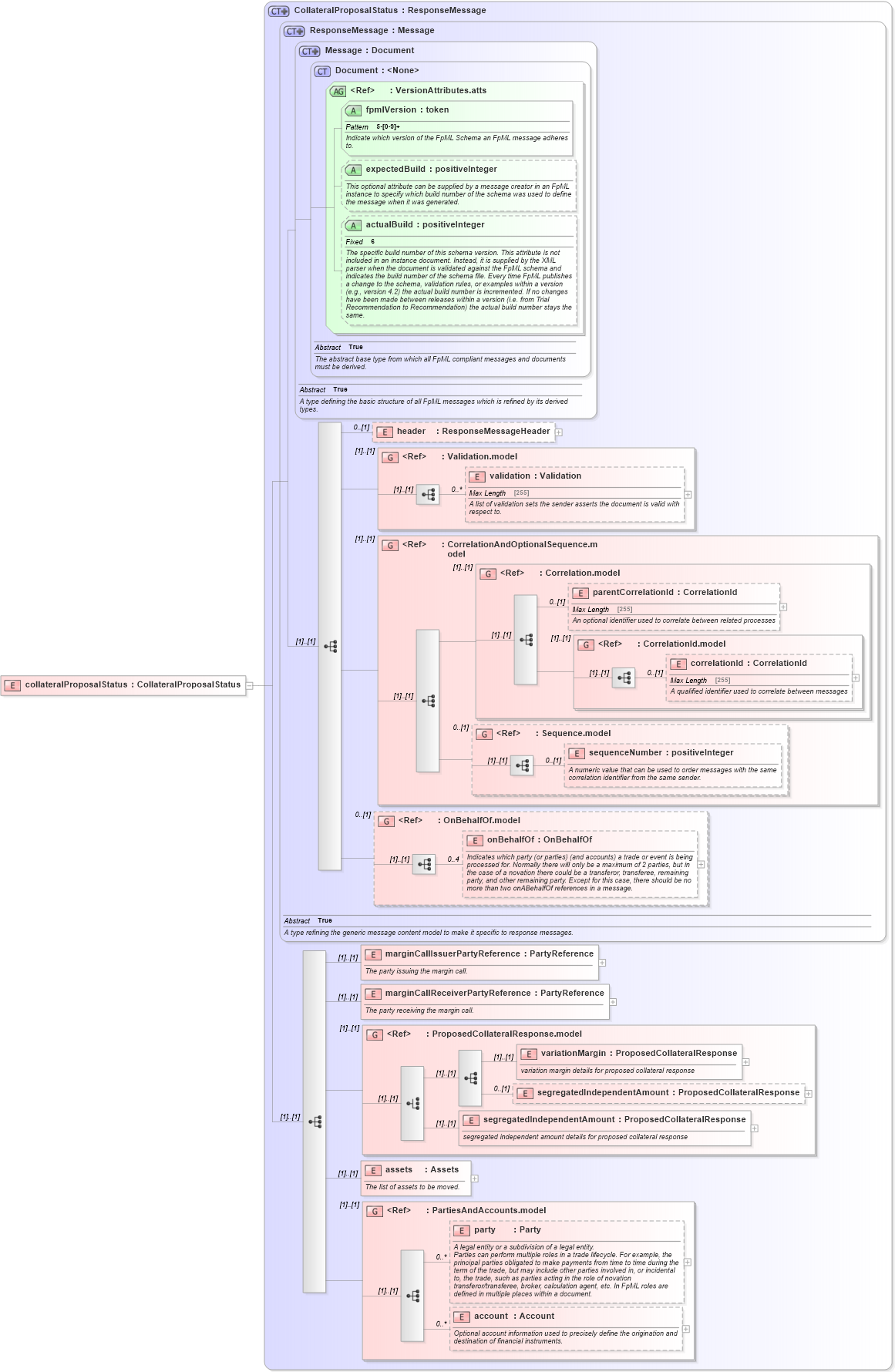Viewport: 895px width, 1372px height.
Task: Click the G icon of Validation.model
Action: point(390,458)
